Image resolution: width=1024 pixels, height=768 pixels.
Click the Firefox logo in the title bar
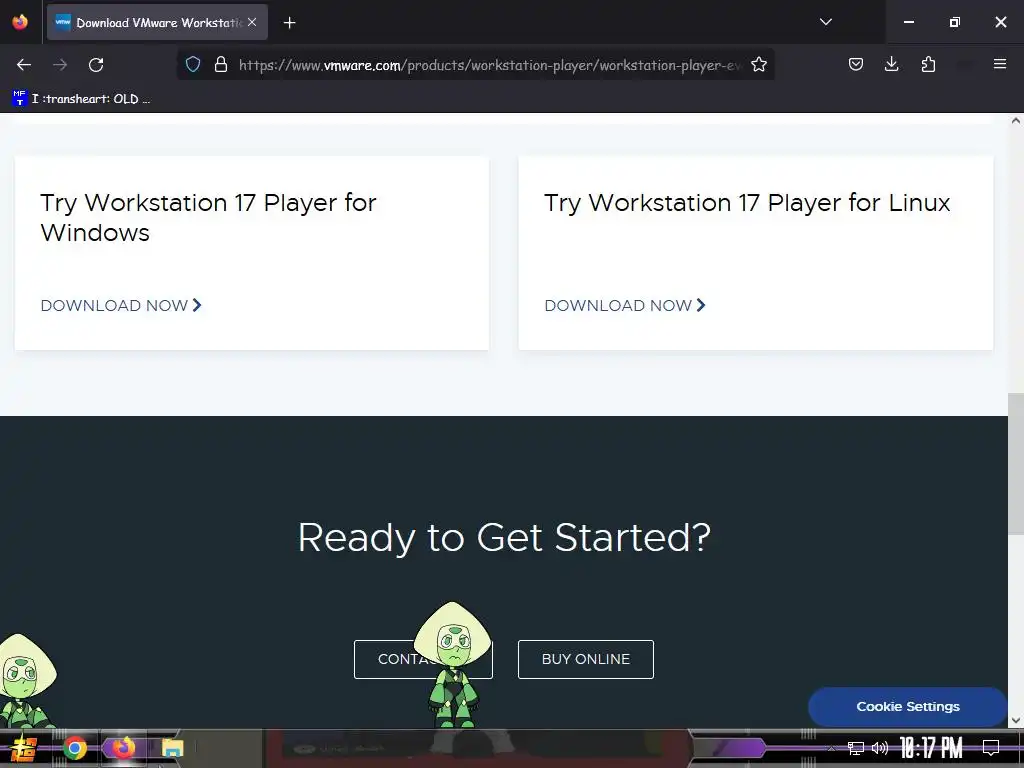[x=20, y=22]
